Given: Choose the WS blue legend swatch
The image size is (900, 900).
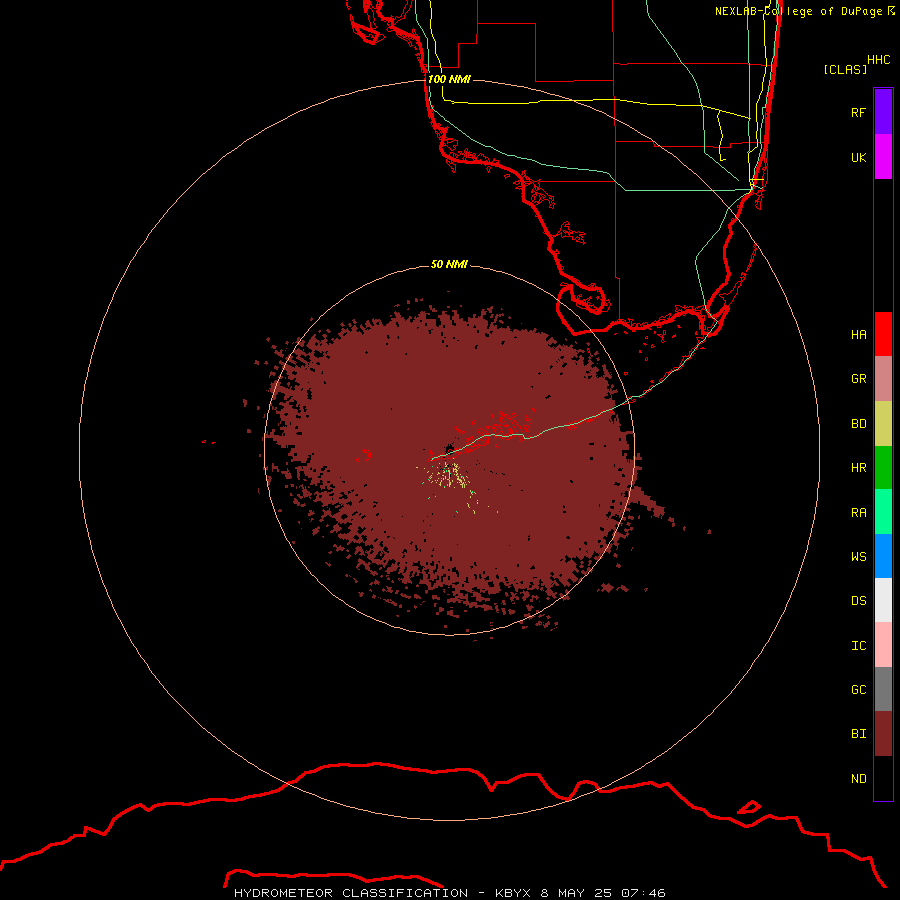Looking at the screenshot, I should [883, 556].
